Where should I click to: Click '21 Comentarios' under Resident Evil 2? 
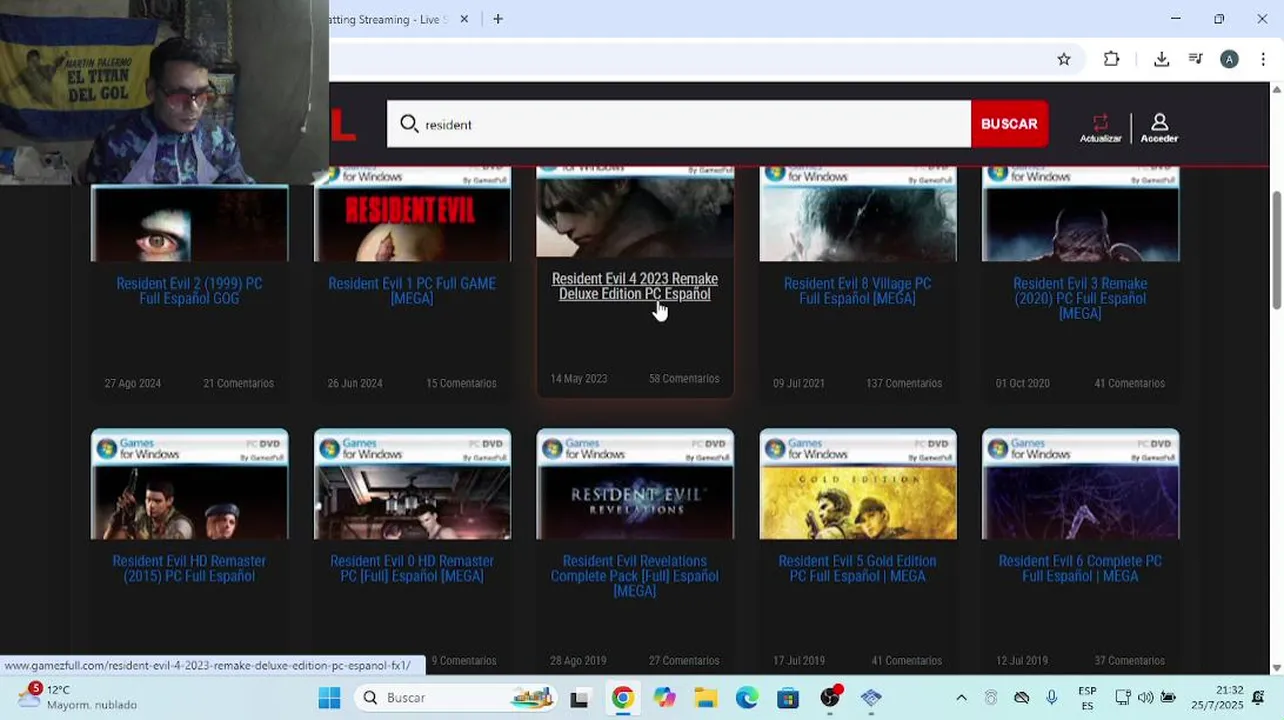click(x=238, y=383)
